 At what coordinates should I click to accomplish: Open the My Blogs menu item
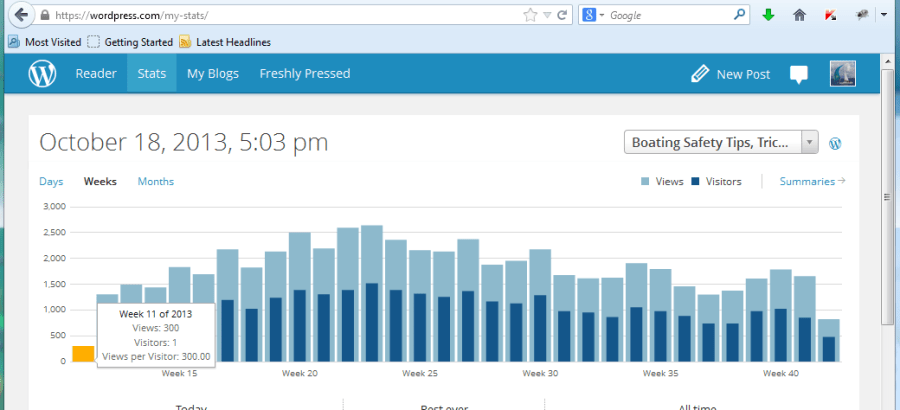click(x=213, y=73)
